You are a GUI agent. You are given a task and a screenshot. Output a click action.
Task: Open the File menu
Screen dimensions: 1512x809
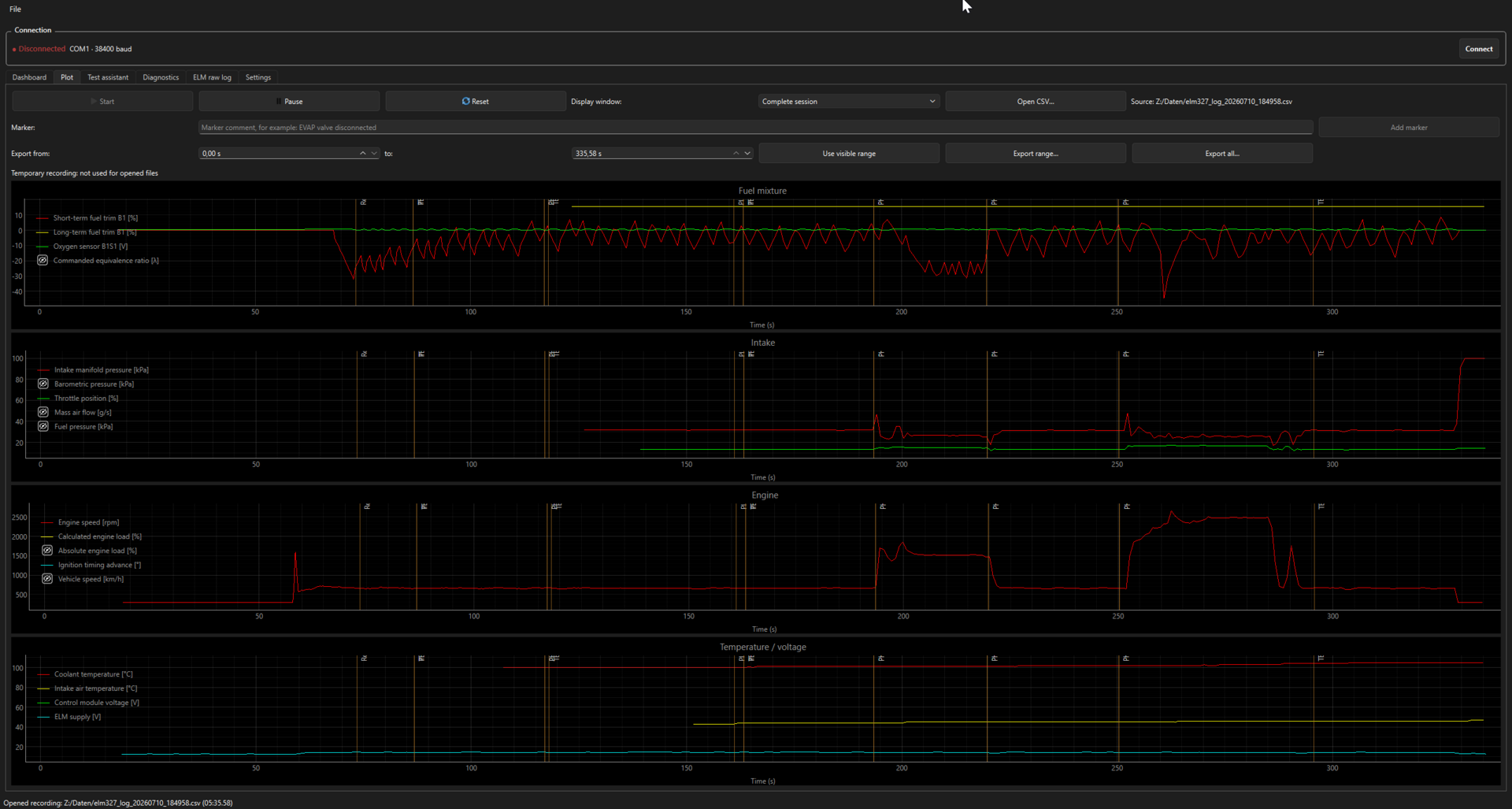(x=15, y=9)
